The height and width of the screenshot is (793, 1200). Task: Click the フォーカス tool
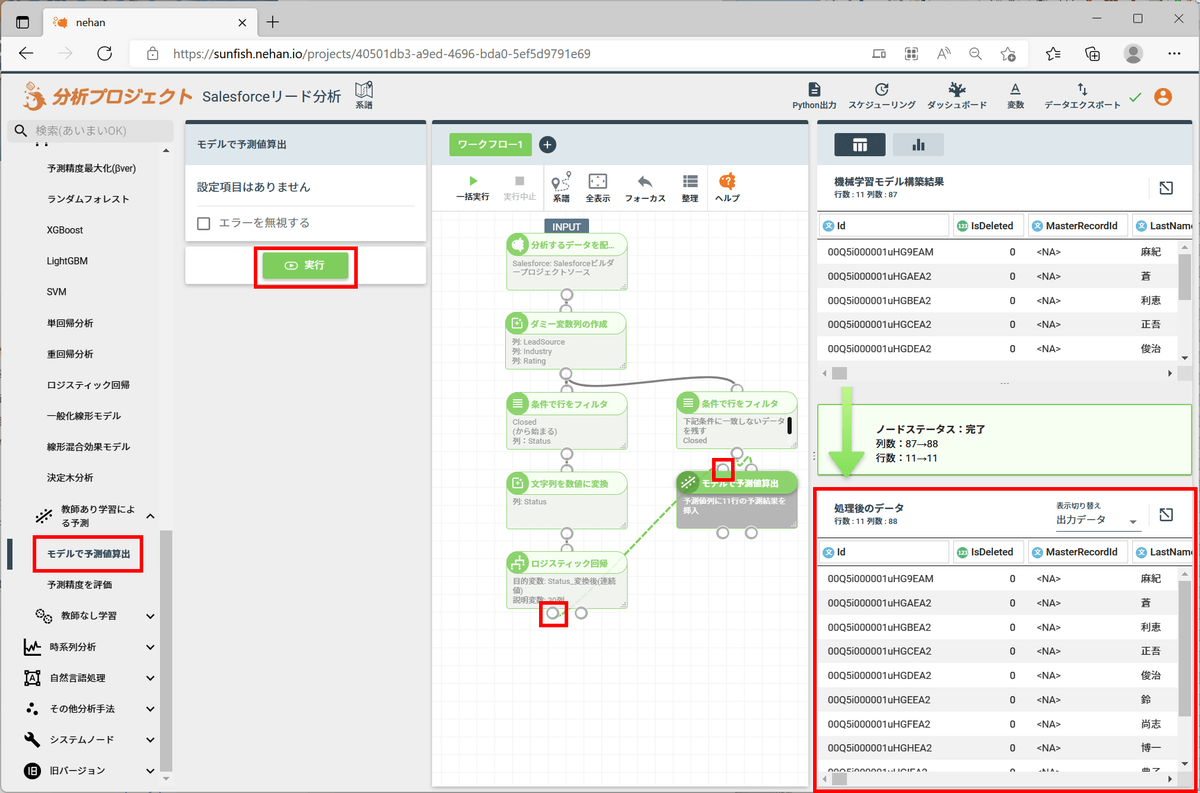point(645,187)
